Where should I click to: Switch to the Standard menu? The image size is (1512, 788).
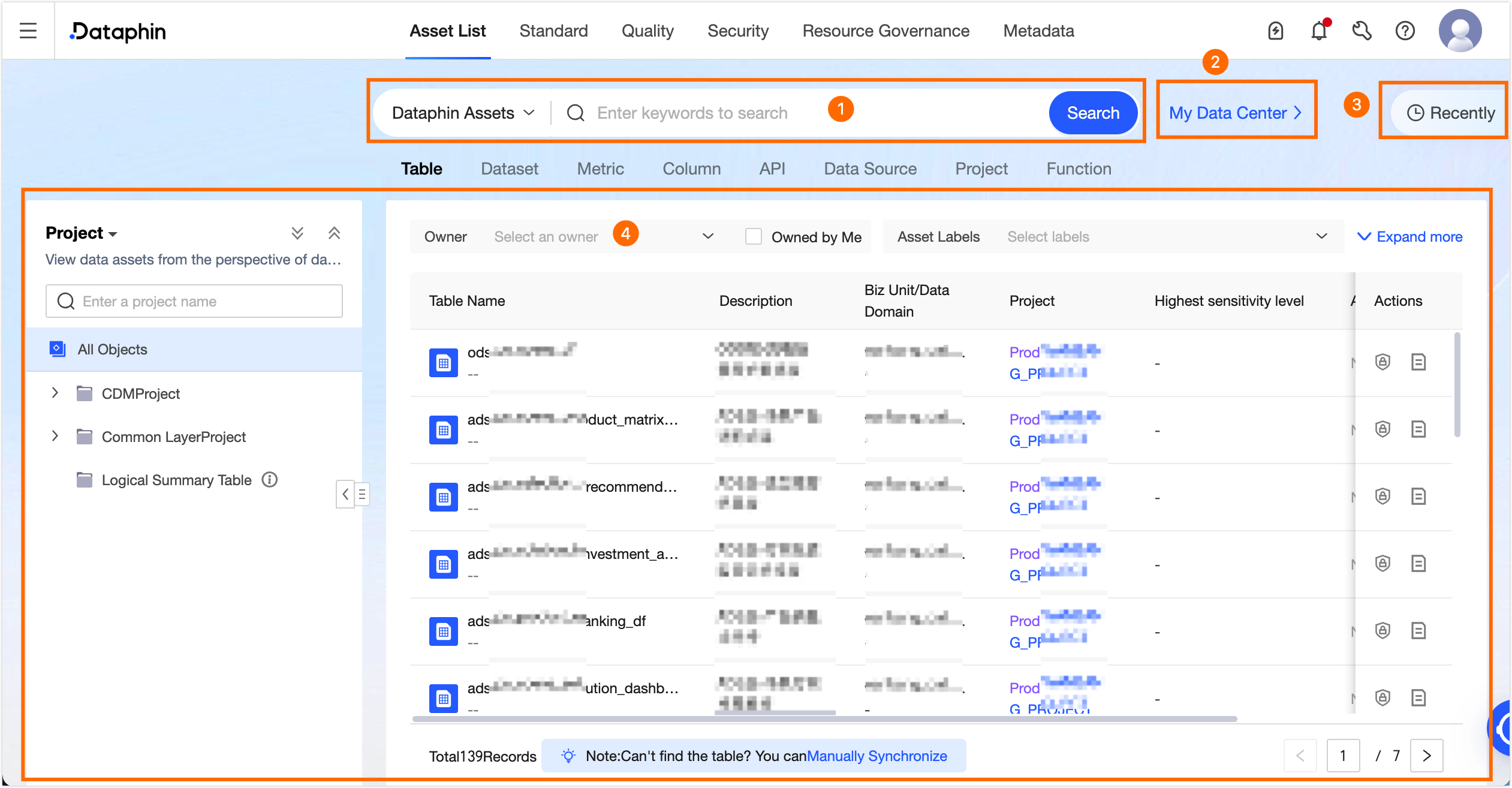pos(553,31)
